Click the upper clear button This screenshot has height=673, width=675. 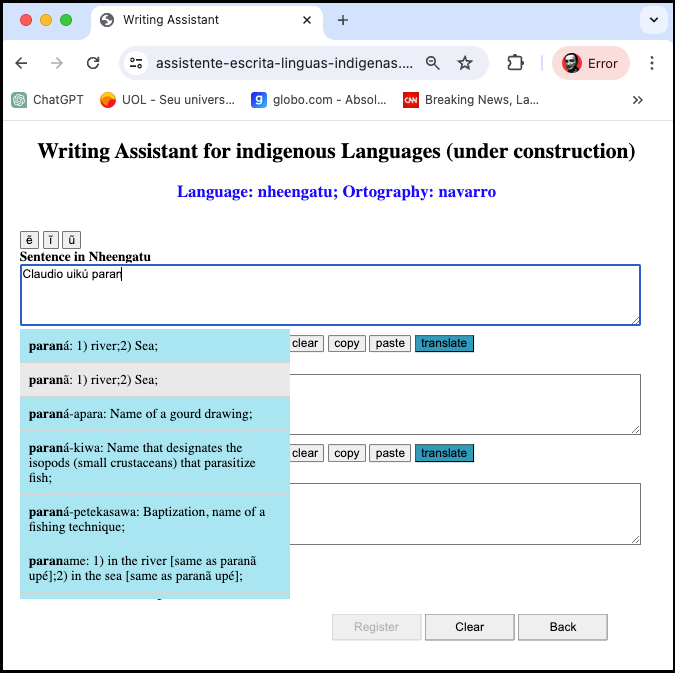point(306,343)
